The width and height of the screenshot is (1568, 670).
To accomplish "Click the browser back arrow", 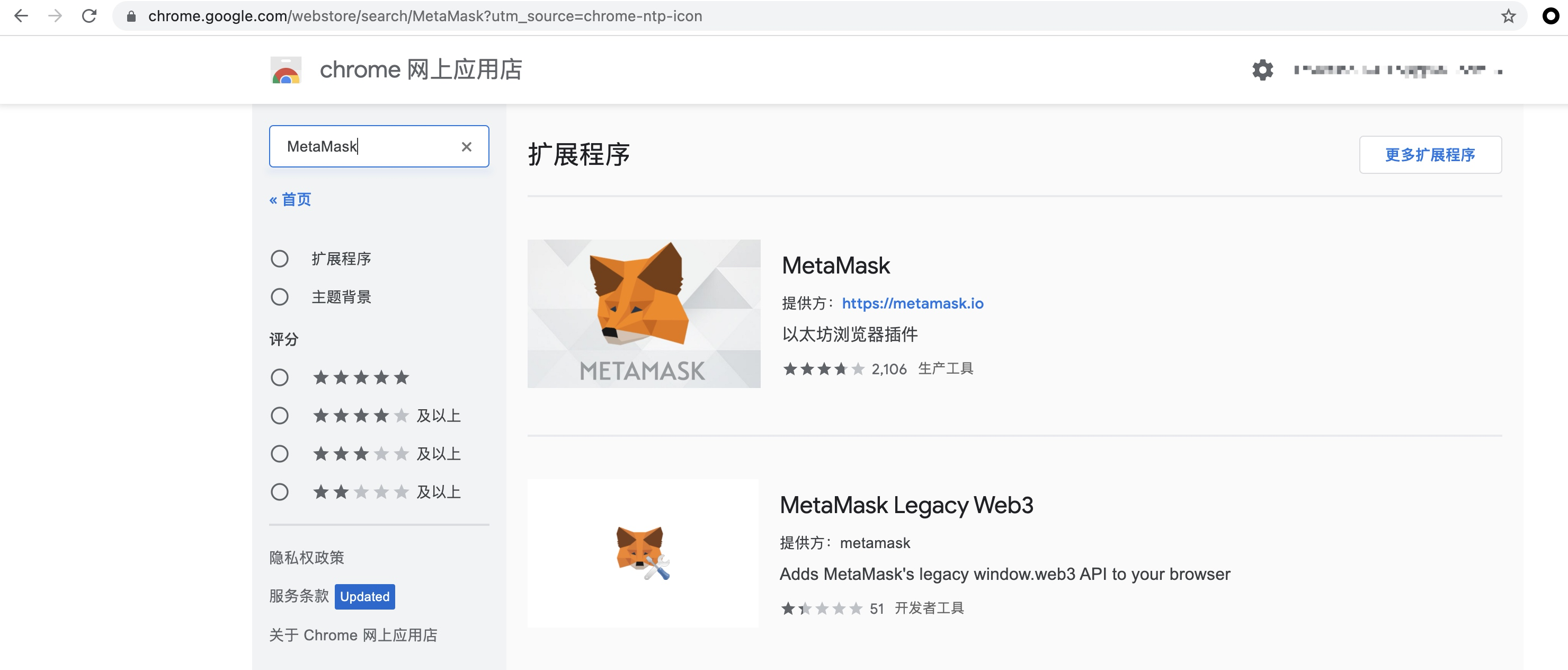I will [21, 16].
